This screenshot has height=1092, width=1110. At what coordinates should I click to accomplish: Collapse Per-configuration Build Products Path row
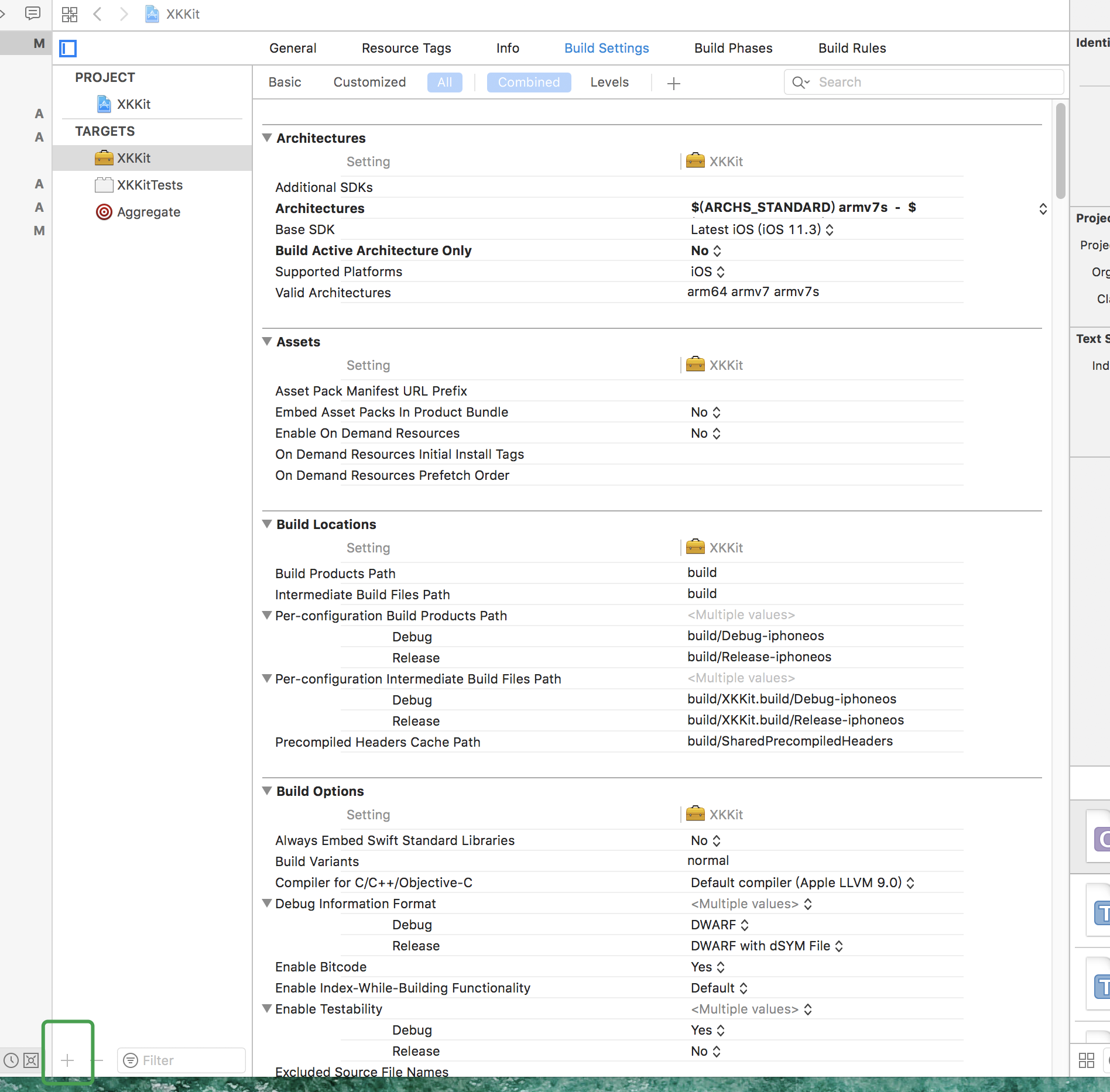[x=267, y=615]
